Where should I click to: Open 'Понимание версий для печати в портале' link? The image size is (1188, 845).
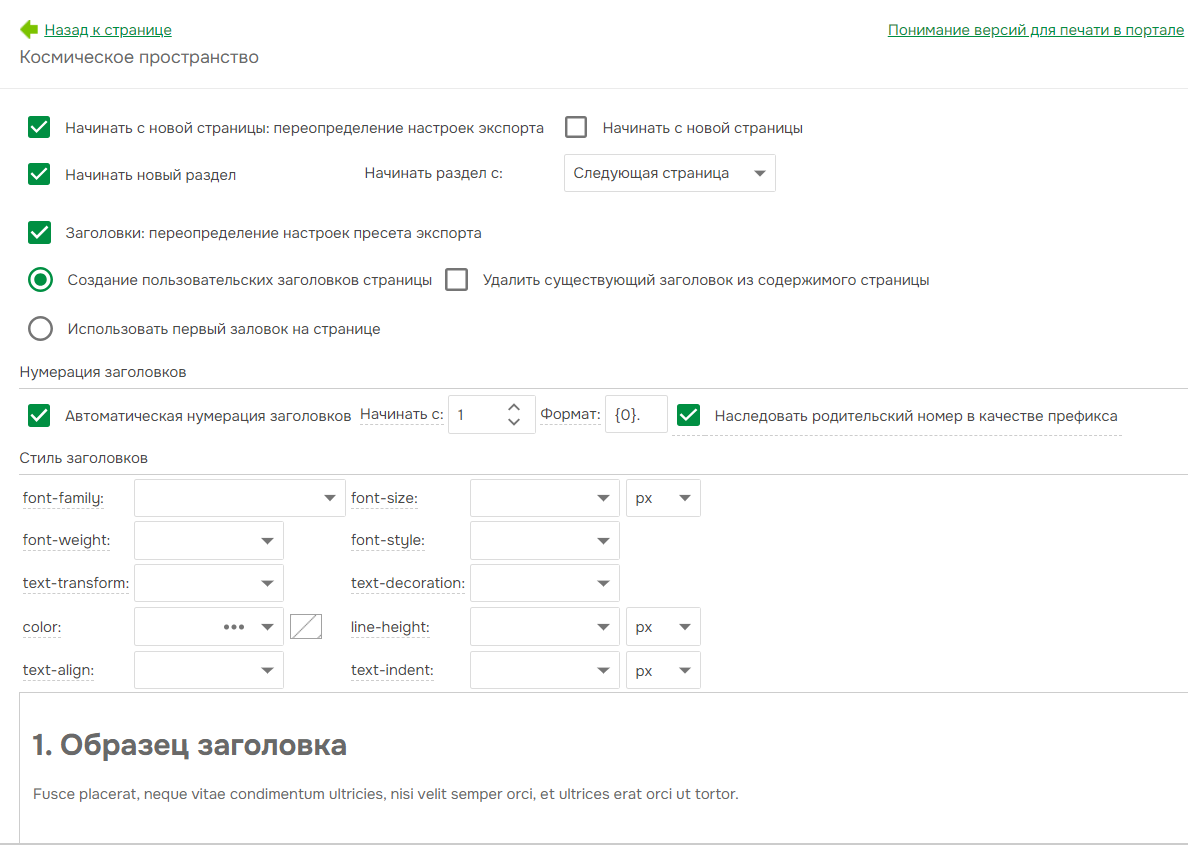pos(1035,30)
